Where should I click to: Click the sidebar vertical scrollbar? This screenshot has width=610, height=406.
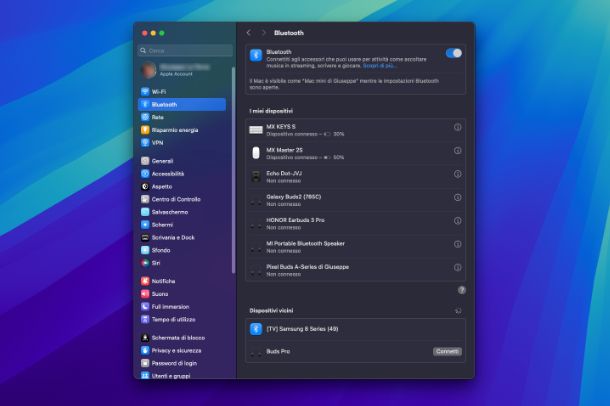[x=233, y=170]
